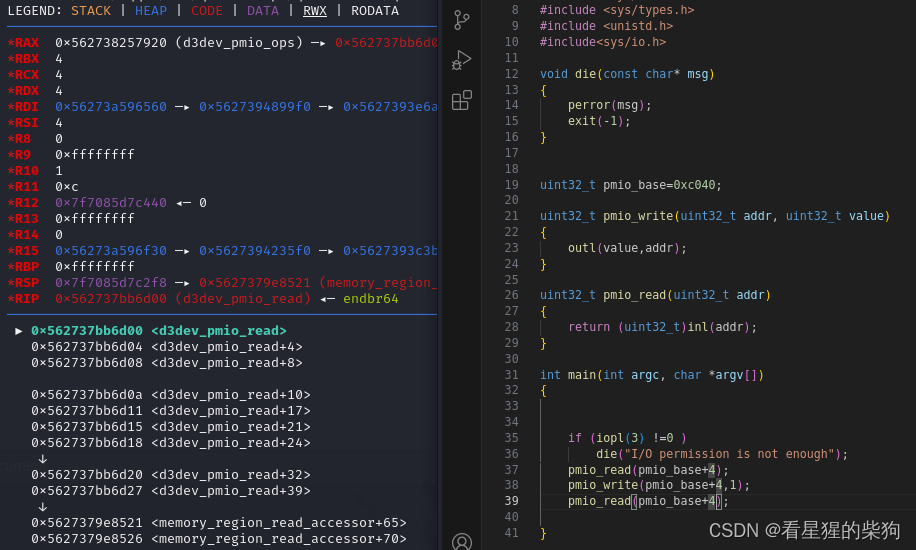Click line number 19 in gutter
This screenshot has width=916, height=550.
coord(511,185)
